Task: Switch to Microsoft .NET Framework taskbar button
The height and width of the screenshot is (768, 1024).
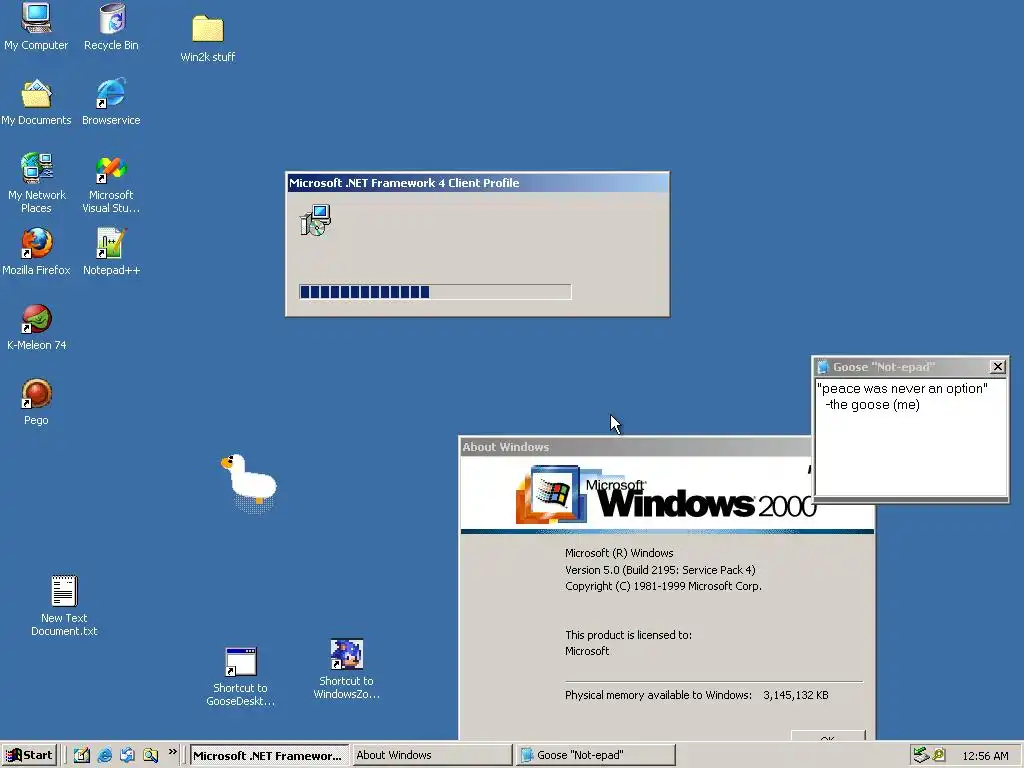Action: point(269,756)
